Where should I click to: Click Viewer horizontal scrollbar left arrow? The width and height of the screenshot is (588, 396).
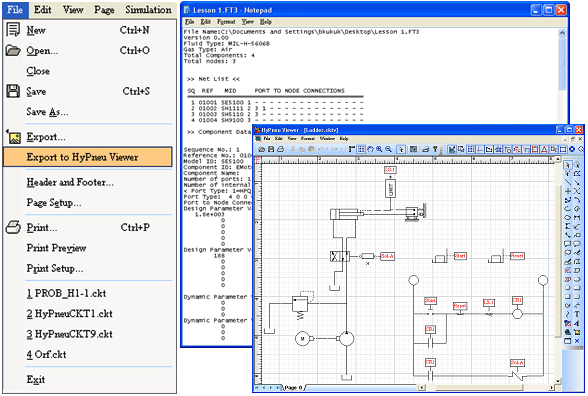coord(422,387)
